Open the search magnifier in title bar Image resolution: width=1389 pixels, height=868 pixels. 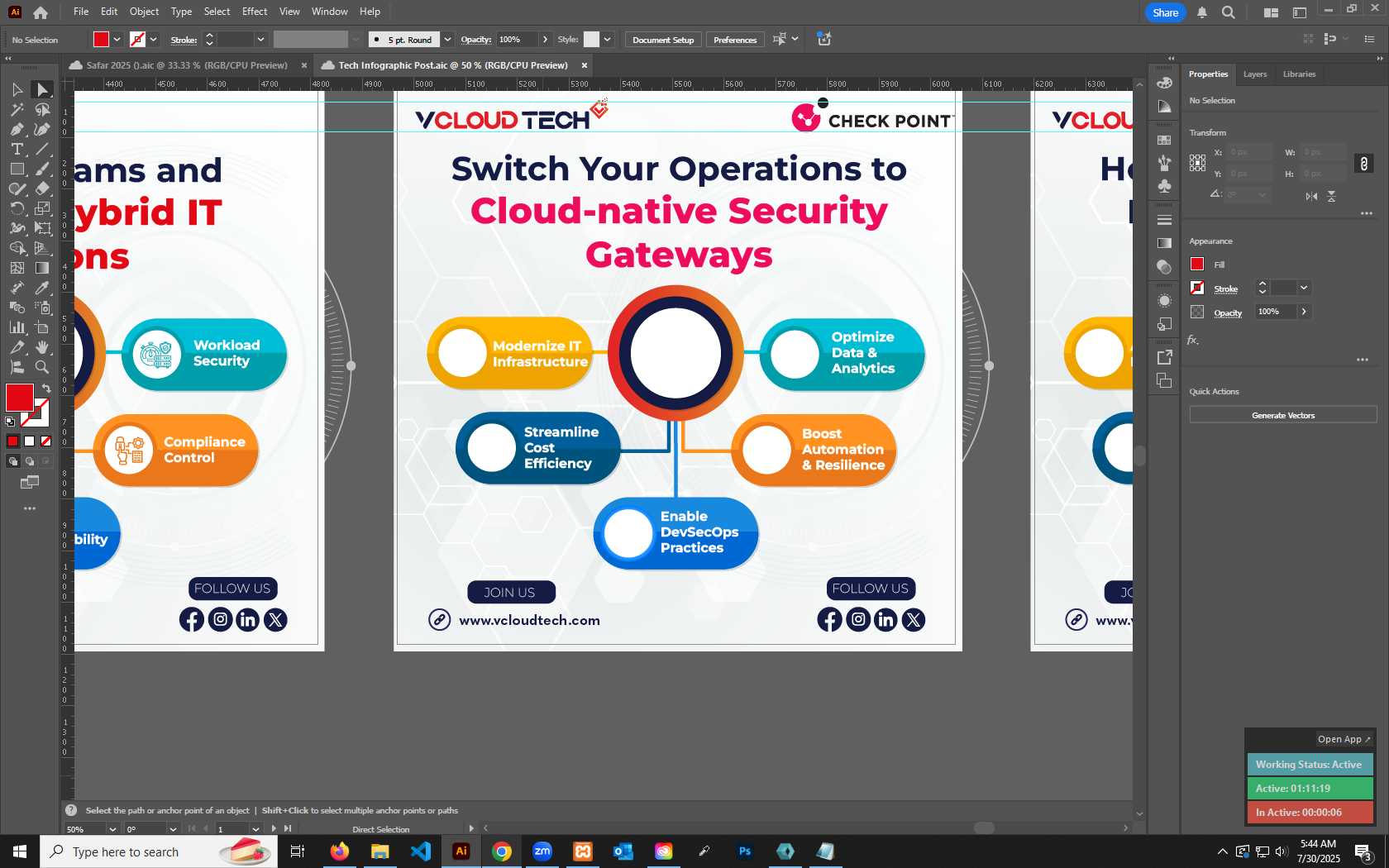click(1229, 12)
